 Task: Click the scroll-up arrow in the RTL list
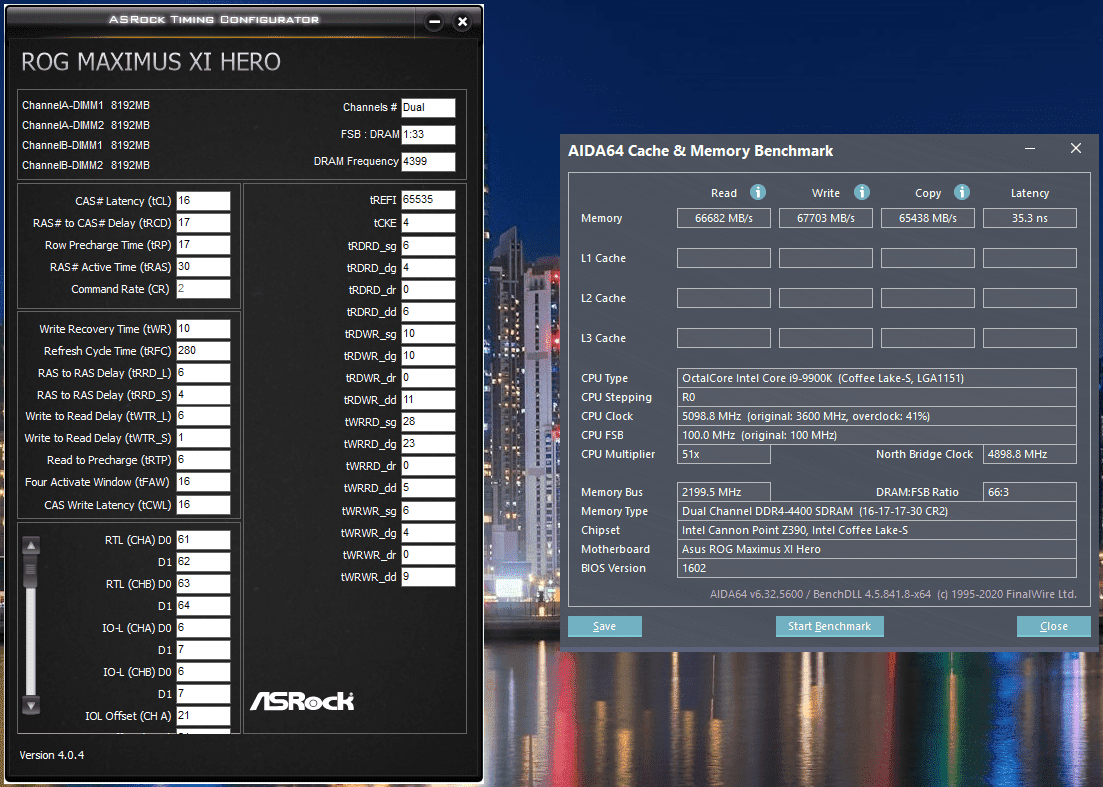[31, 545]
